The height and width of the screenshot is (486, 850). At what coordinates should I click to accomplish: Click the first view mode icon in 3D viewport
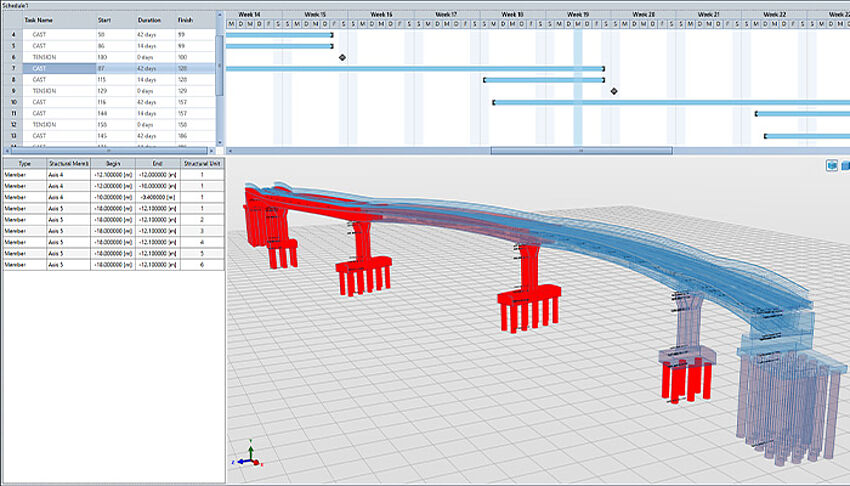point(831,165)
